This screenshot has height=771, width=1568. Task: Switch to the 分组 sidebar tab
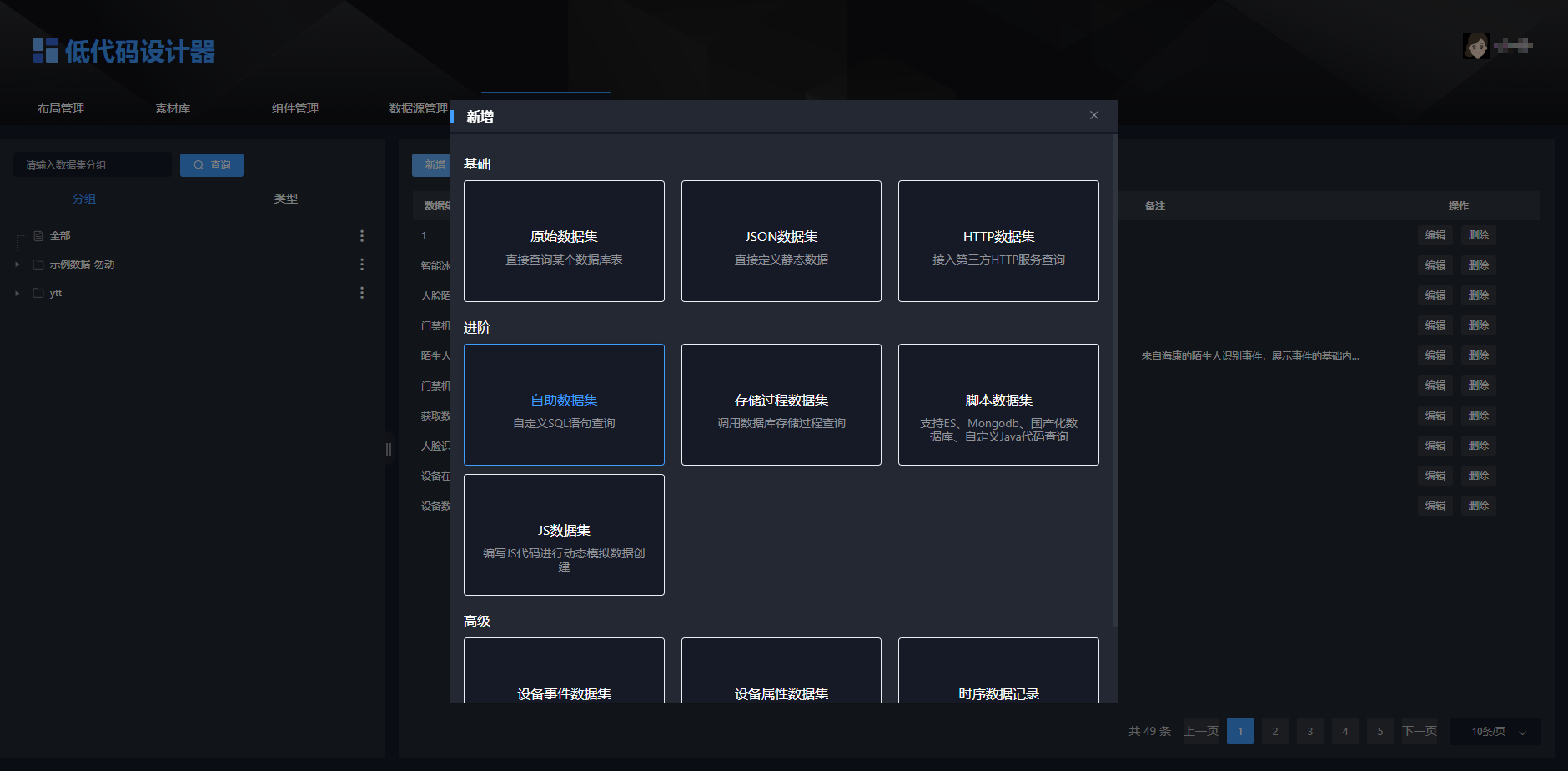pyautogui.click(x=84, y=199)
